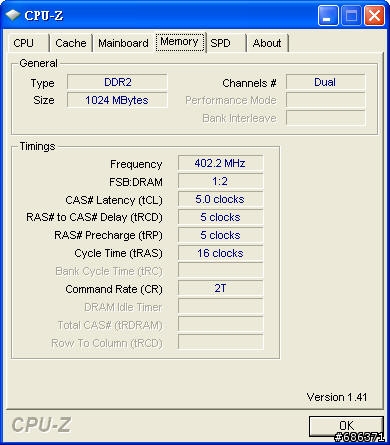This screenshot has width=390, height=445.
Task: Click the Frequency value 402.2 MHz
Action: [220, 163]
